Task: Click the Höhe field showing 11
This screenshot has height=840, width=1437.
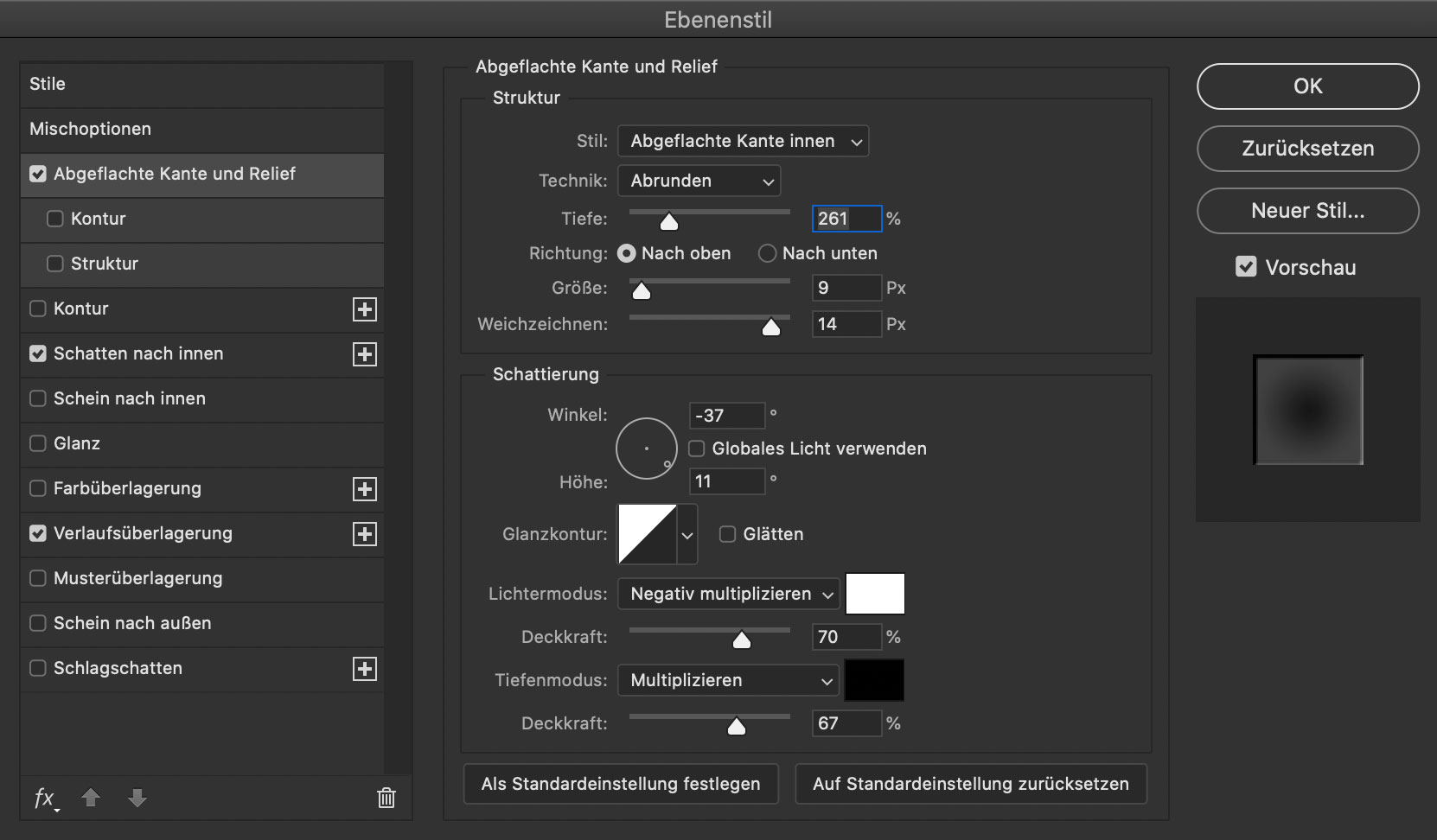Action: pos(727,481)
